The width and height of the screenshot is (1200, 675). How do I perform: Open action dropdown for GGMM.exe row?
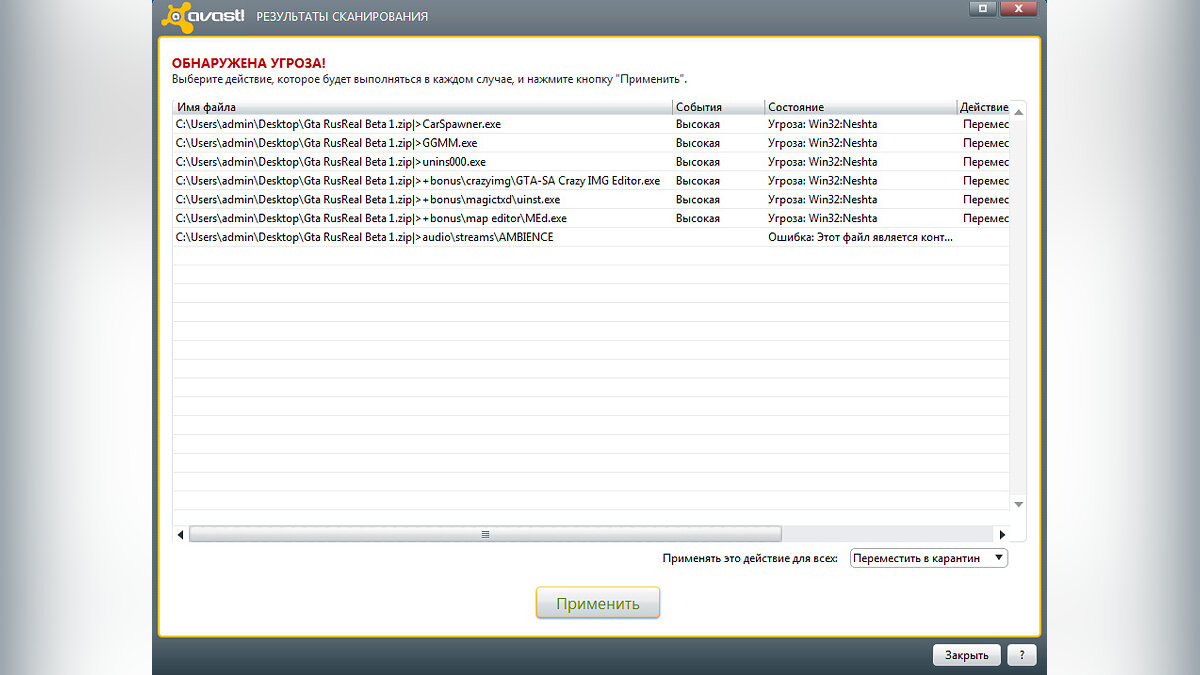coord(985,143)
